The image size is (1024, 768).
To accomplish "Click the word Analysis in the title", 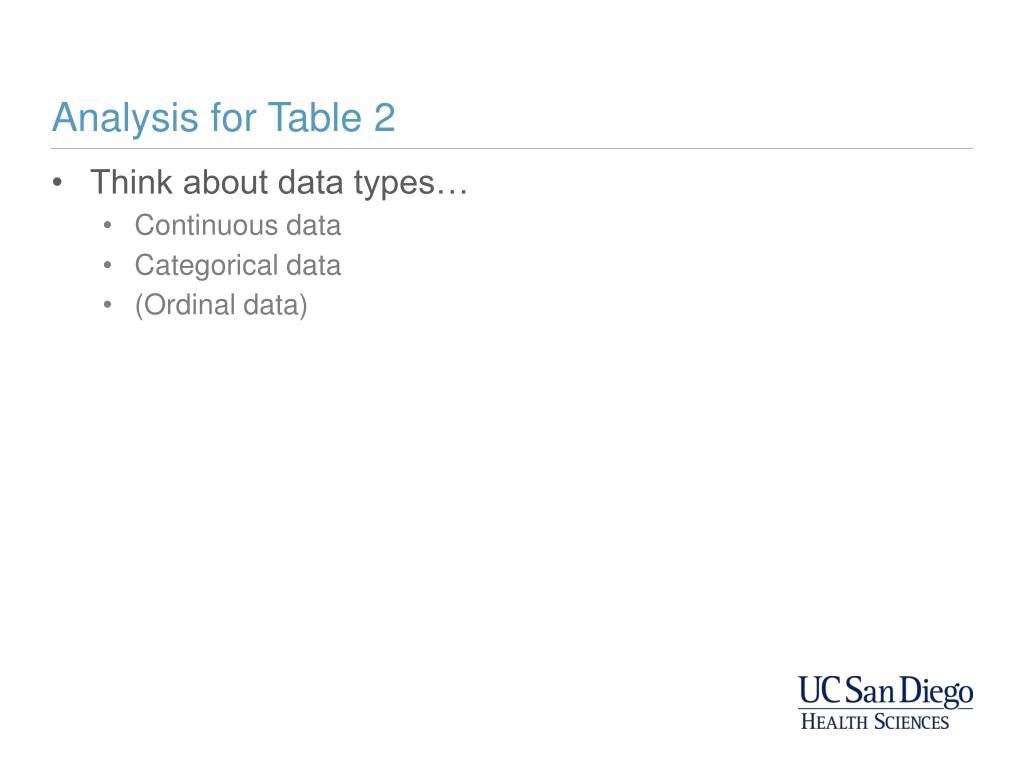I will pyautogui.click(x=125, y=119).
